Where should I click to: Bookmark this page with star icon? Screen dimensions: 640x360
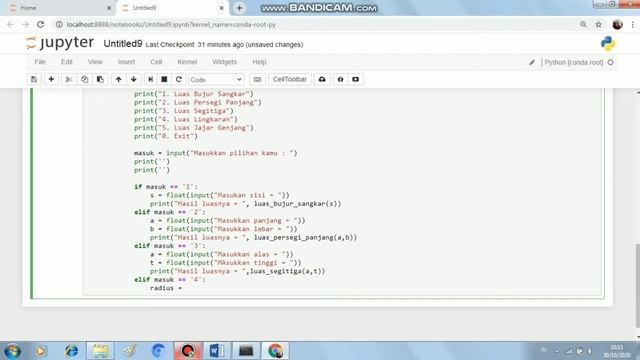tap(598, 24)
